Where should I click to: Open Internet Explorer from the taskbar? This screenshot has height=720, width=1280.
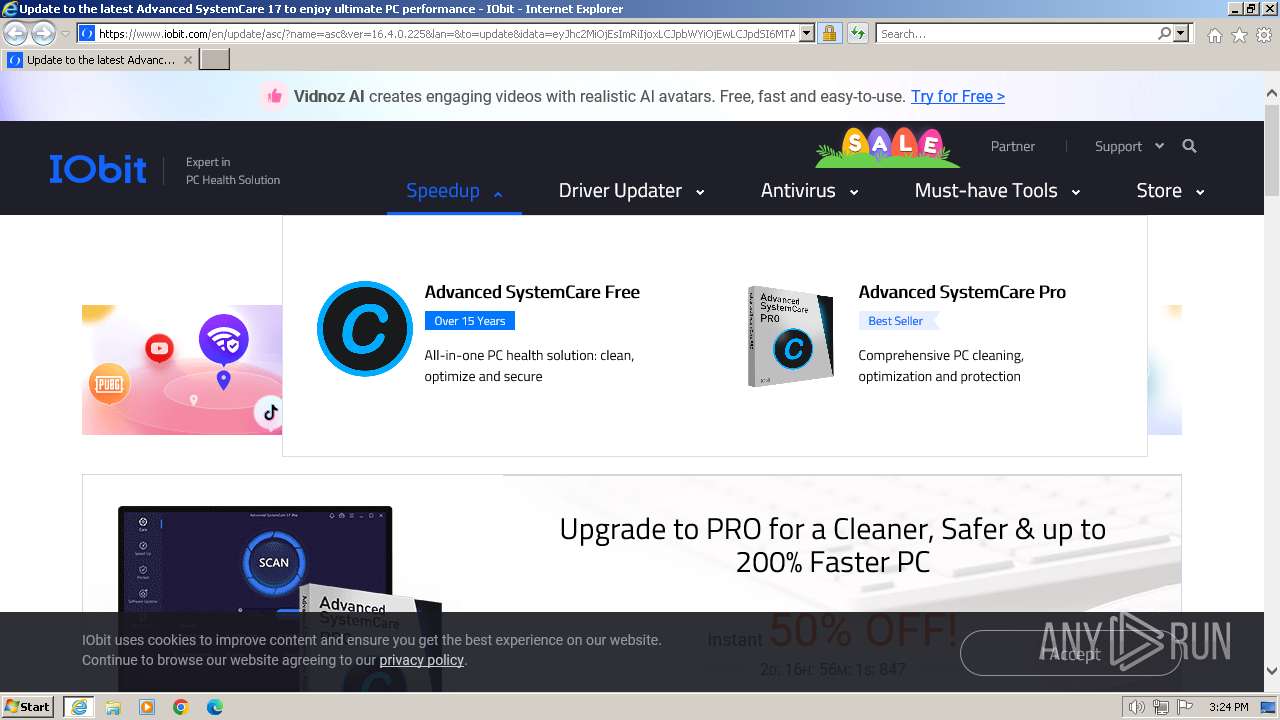78,707
